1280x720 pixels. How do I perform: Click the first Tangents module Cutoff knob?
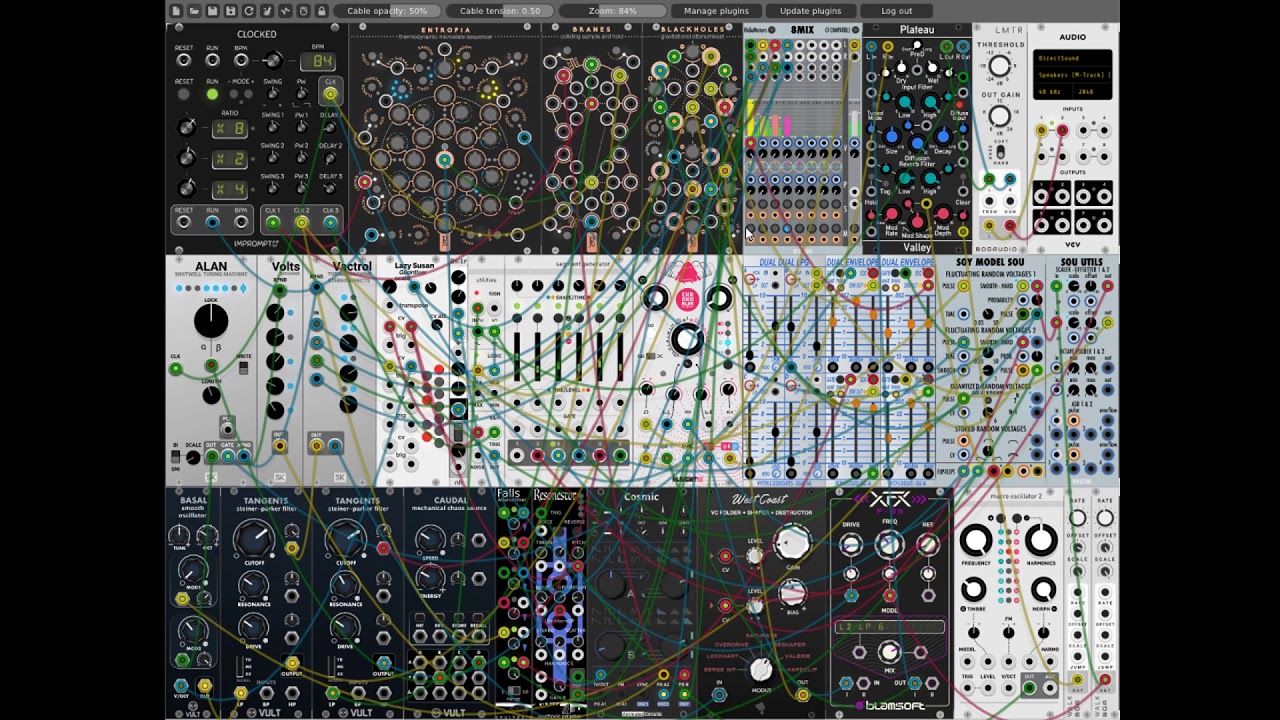[254, 540]
